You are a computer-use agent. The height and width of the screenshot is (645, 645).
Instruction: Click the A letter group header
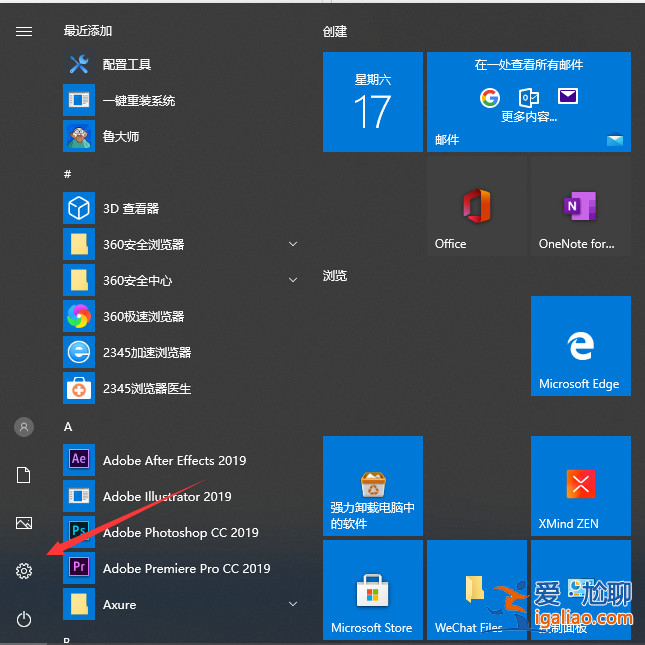pos(68,427)
